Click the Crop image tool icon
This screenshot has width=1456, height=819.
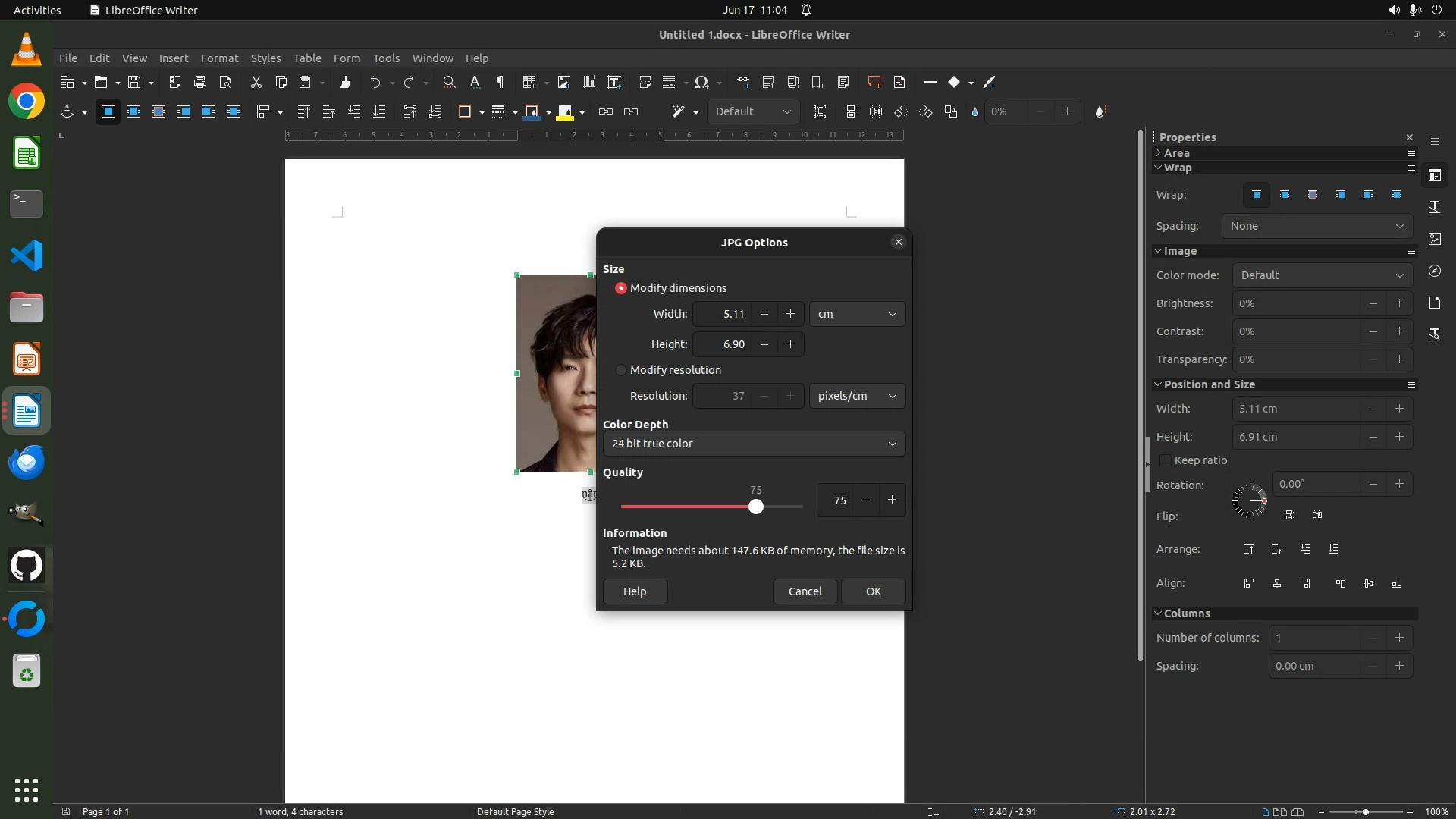(820, 111)
